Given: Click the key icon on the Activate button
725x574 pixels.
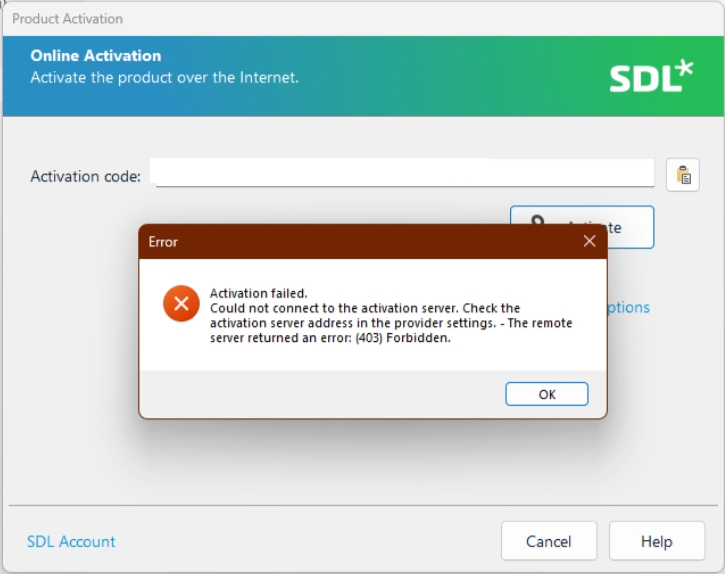Looking at the screenshot, I should click(538, 220).
